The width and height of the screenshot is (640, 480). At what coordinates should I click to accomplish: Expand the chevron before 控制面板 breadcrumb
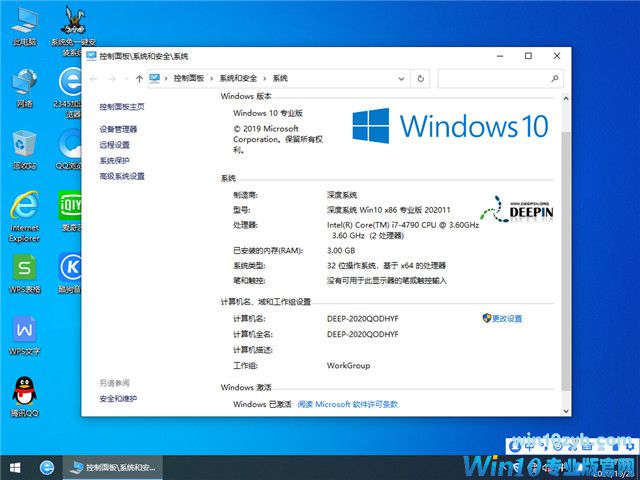tap(166, 78)
